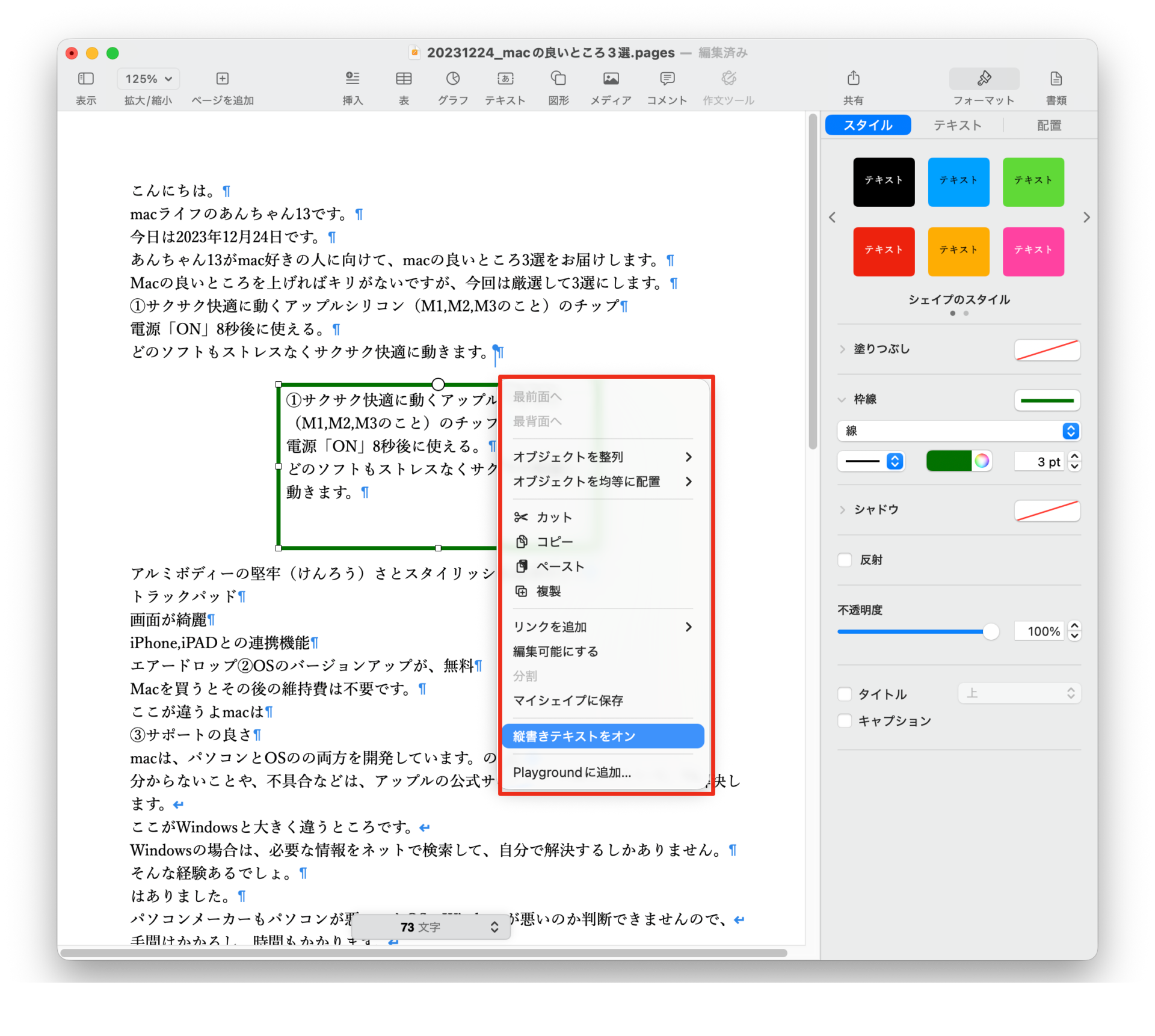Select the blue テキスト shape style thumbnail

(958, 182)
